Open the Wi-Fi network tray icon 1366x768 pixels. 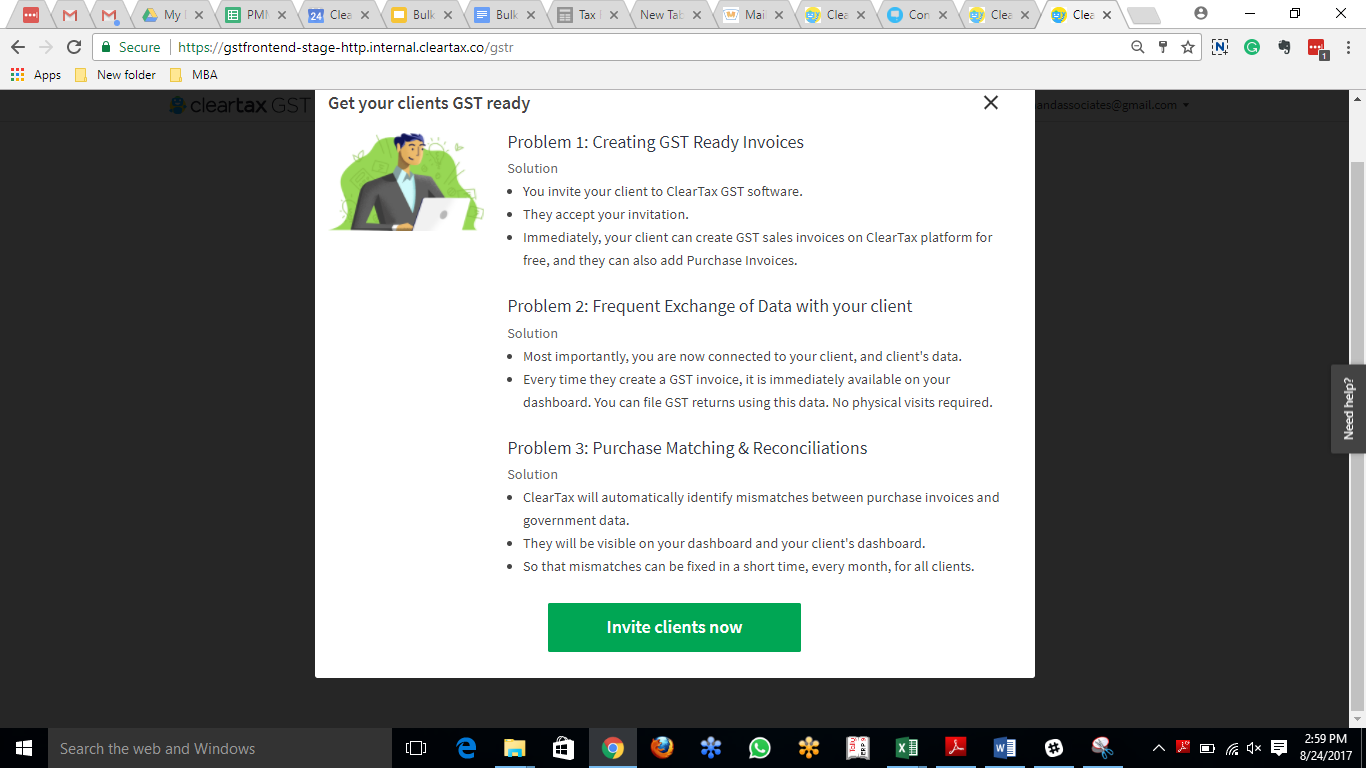1232,748
